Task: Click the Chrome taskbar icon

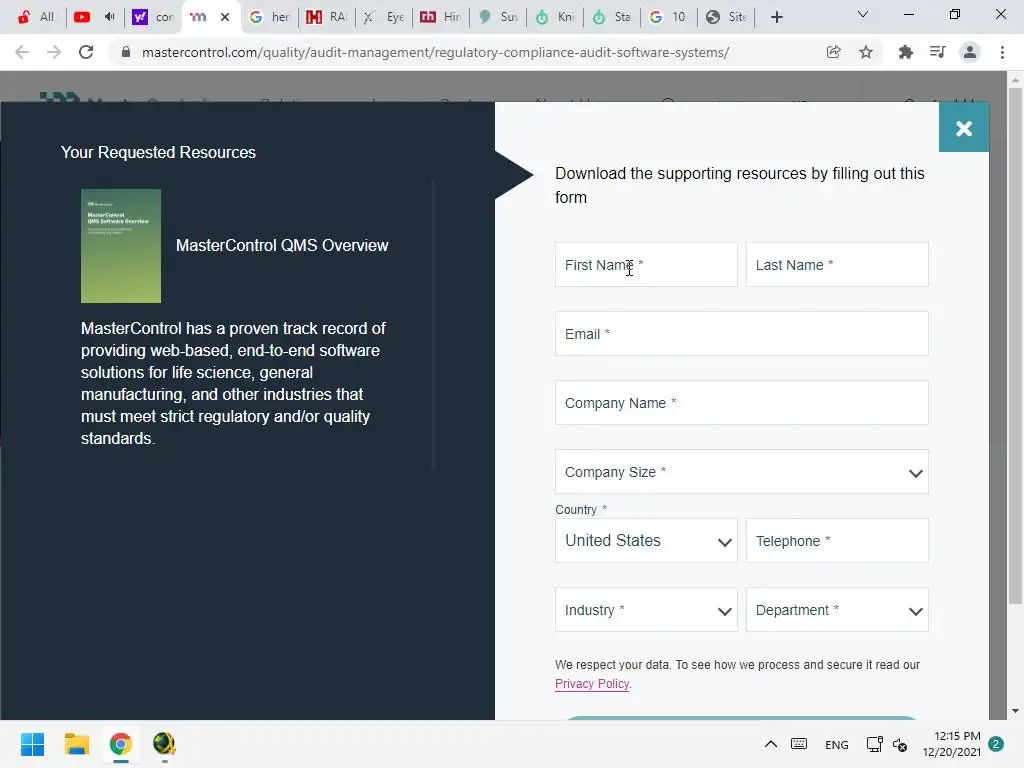Action: click(120, 744)
